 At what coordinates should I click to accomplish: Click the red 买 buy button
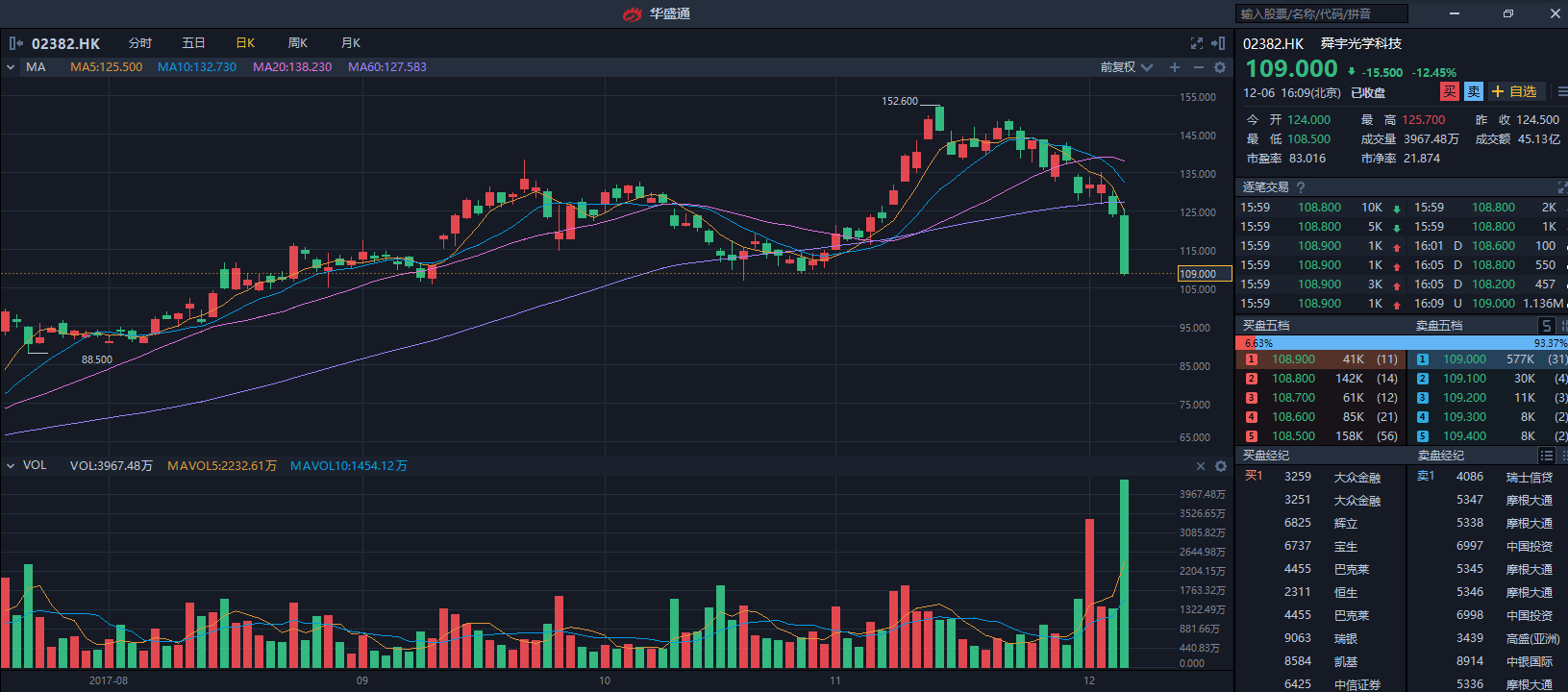point(1450,91)
